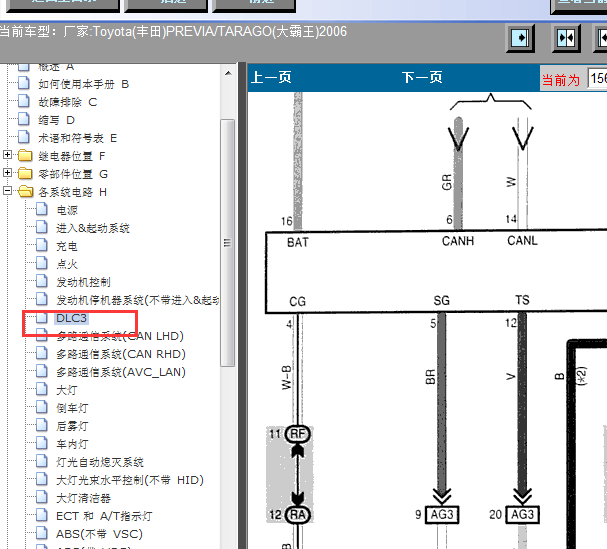Click the BAT terminal label in diagram
The width and height of the screenshot is (607, 549).
click(x=298, y=242)
